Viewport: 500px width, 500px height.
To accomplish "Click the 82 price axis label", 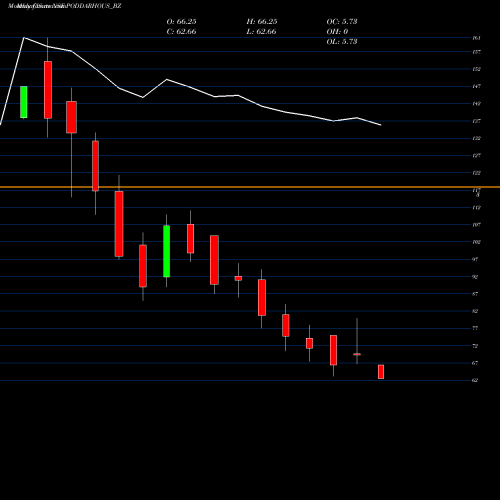I will [475, 311].
